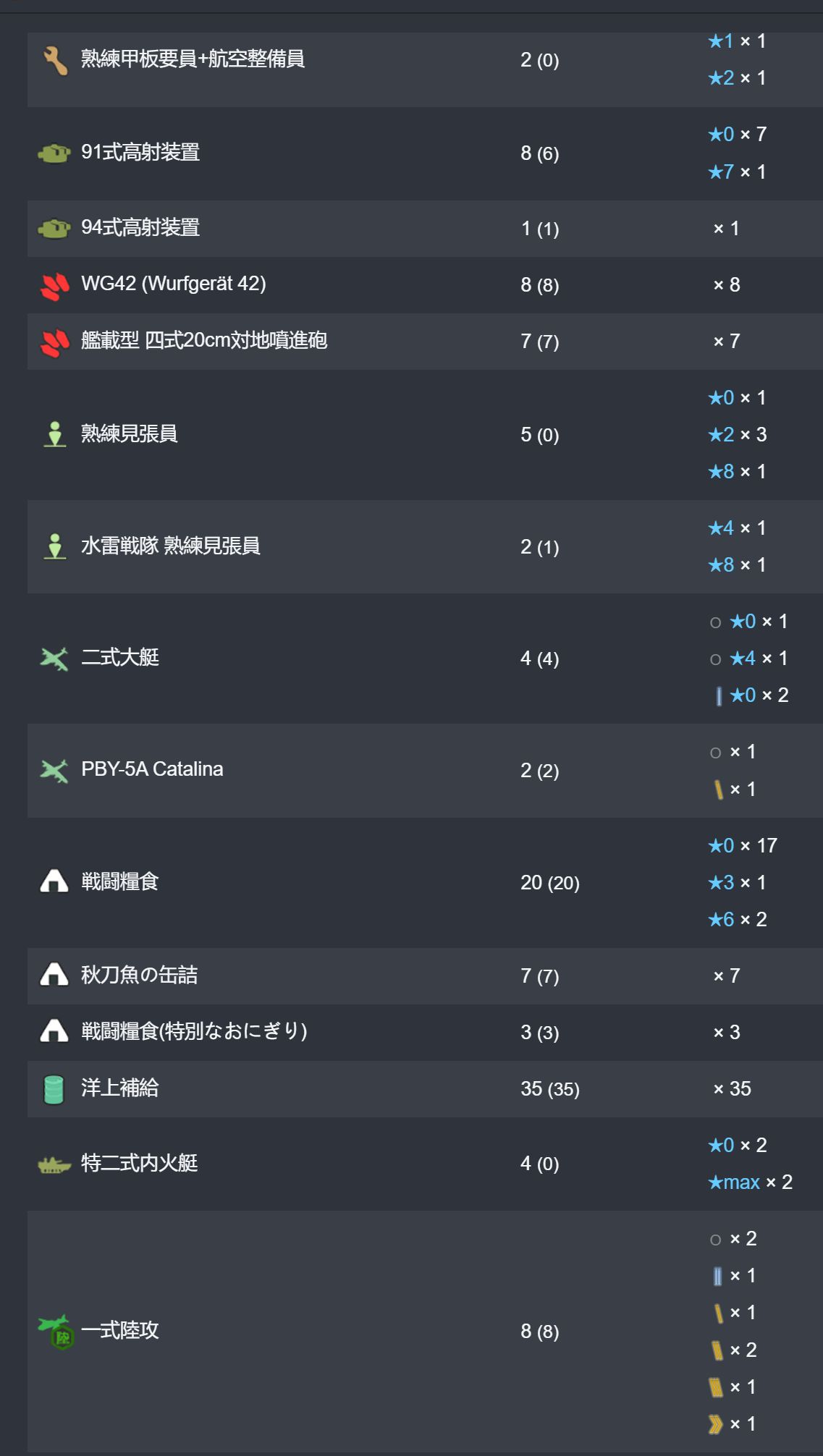Click the ★max × 2 entry for 特二式内火艇
Screen dimensions: 823x1456
(x=750, y=1182)
